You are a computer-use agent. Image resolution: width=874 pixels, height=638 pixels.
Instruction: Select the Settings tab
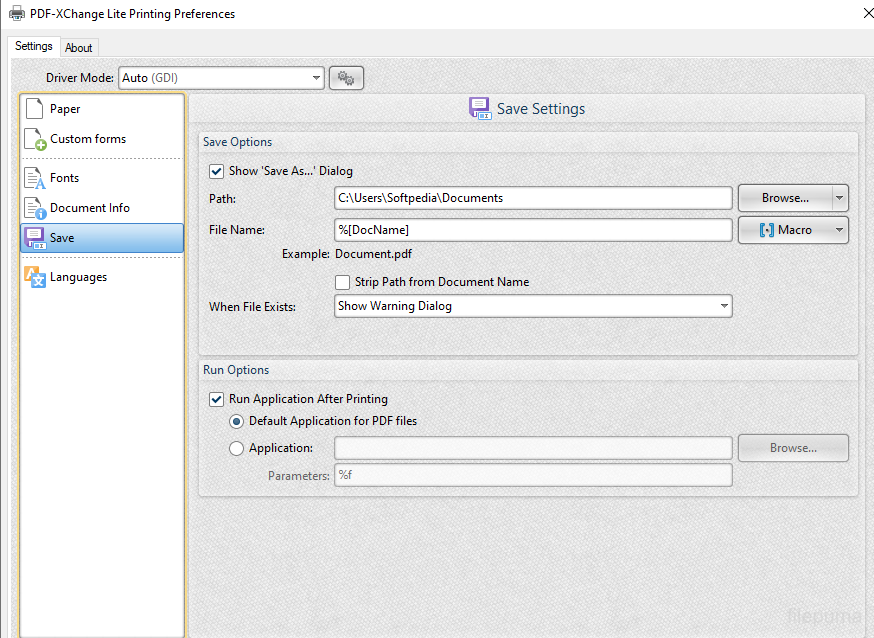pyautogui.click(x=34, y=47)
